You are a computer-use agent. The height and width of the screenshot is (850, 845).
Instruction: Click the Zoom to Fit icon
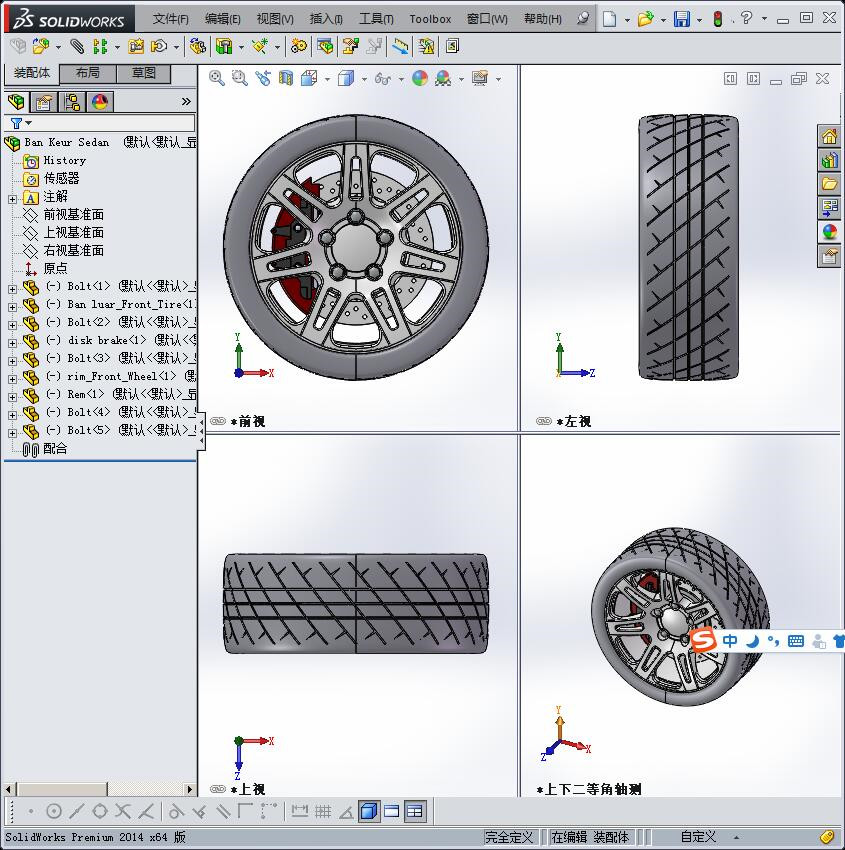tap(217, 79)
